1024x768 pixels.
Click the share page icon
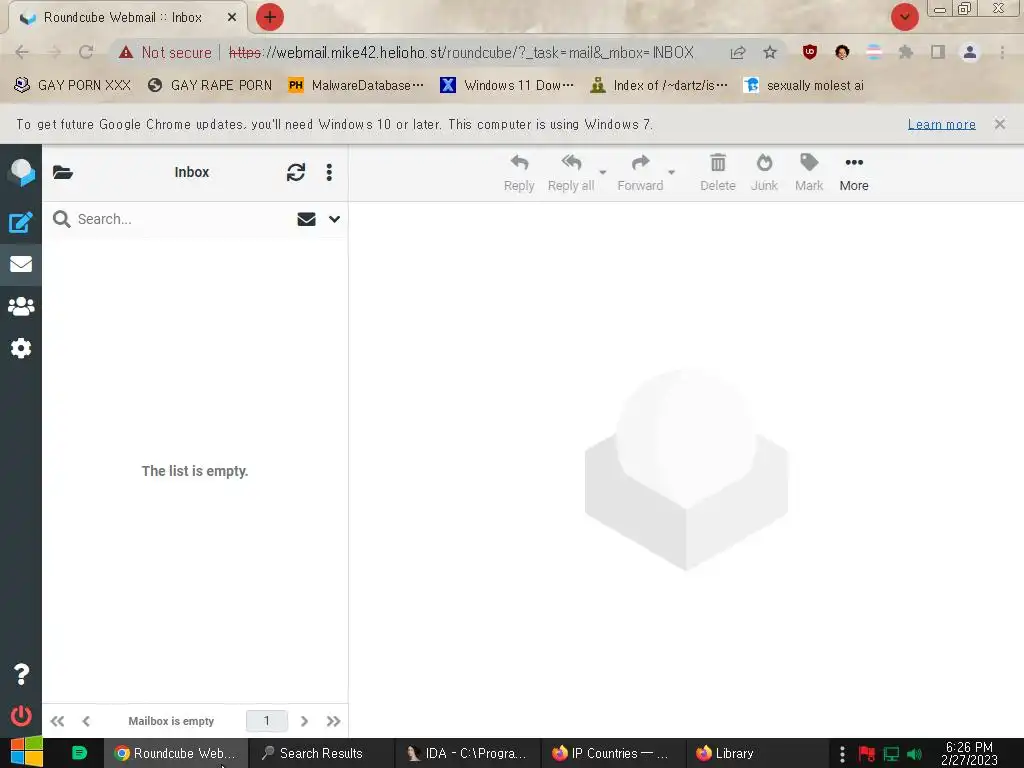(x=738, y=52)
